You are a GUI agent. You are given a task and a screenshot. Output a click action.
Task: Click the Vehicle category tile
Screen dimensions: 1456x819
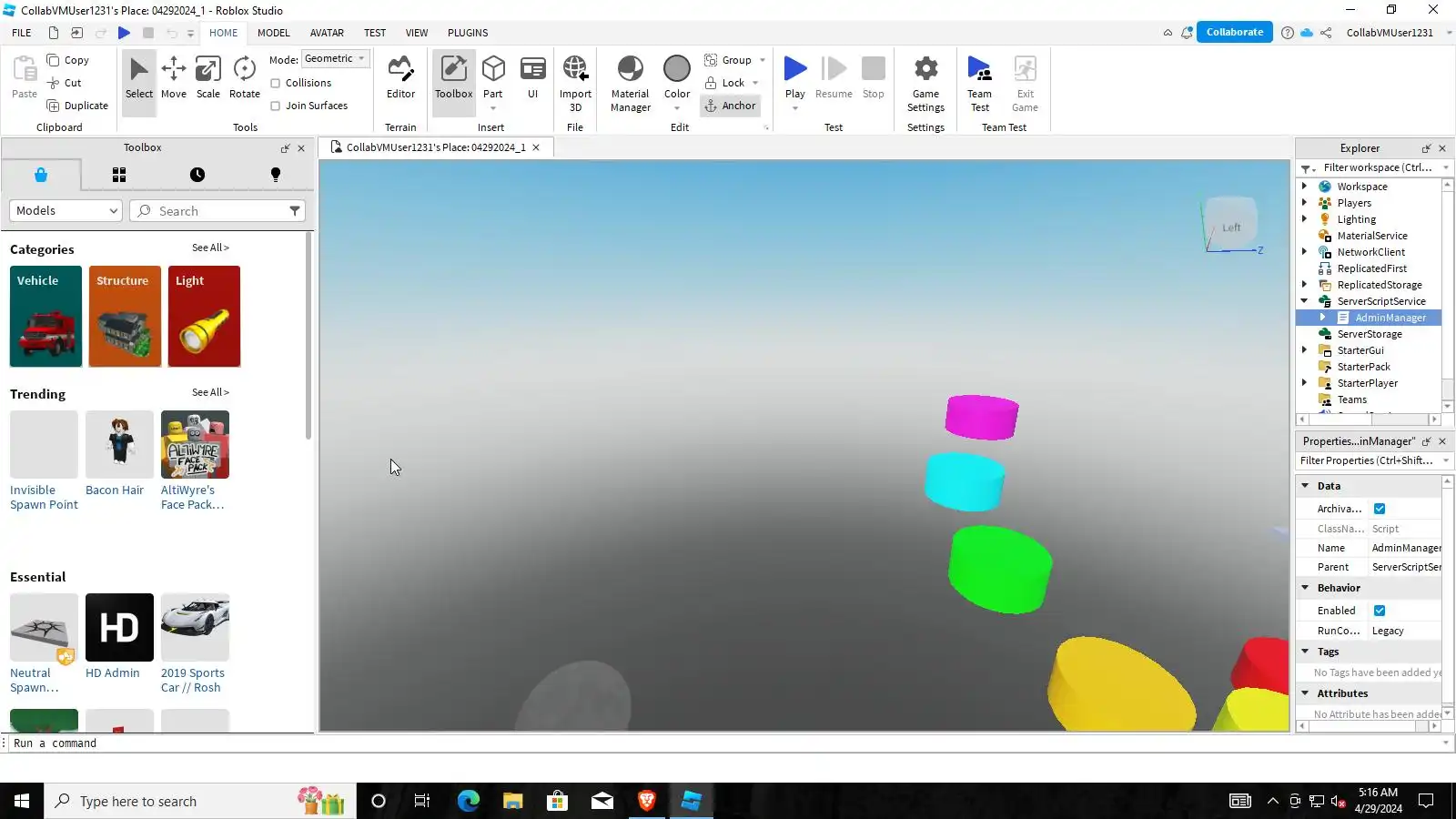click(x=45, y=317)
